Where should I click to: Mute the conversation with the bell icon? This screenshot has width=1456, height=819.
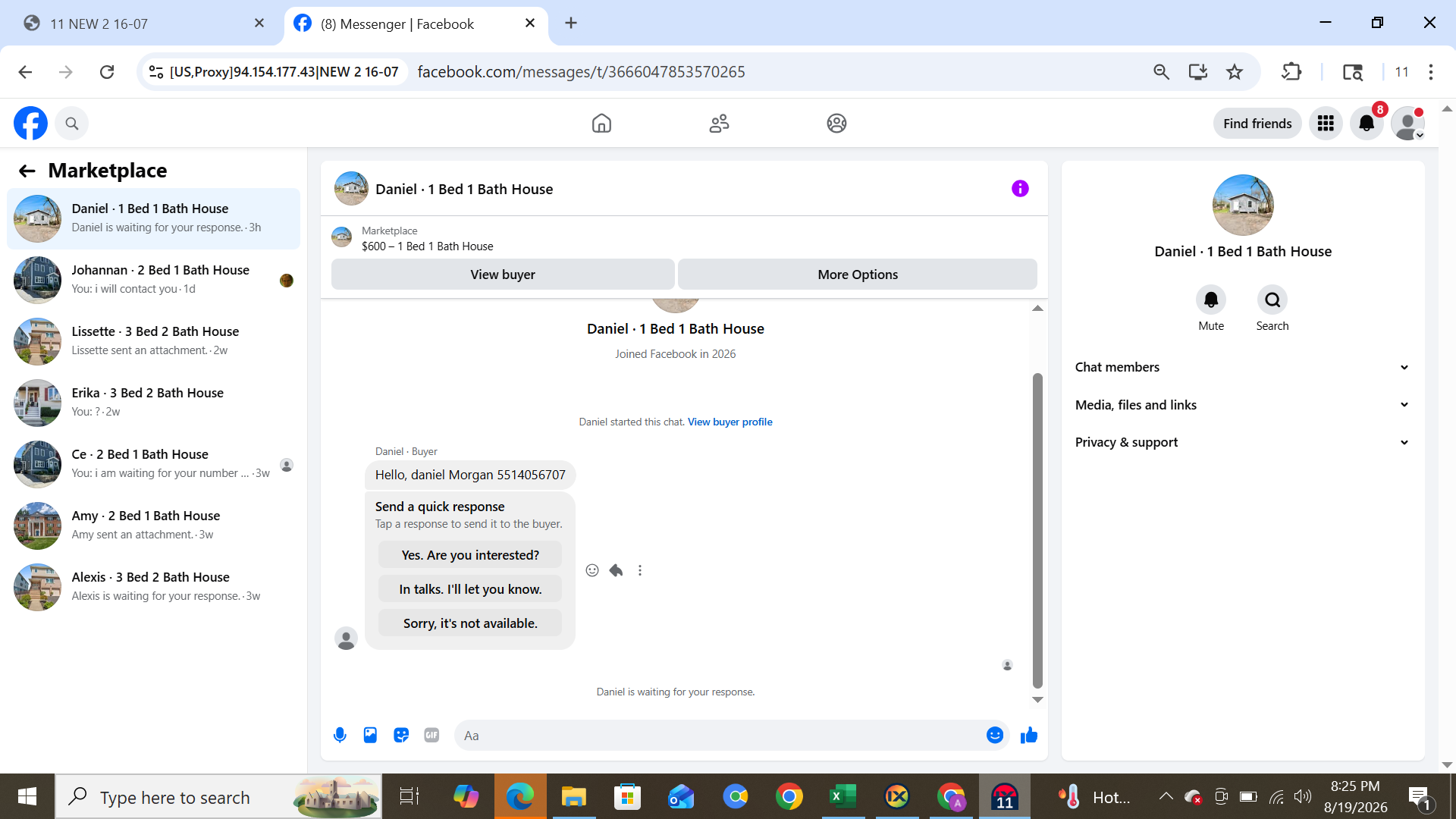click(x=1211, y=300)
